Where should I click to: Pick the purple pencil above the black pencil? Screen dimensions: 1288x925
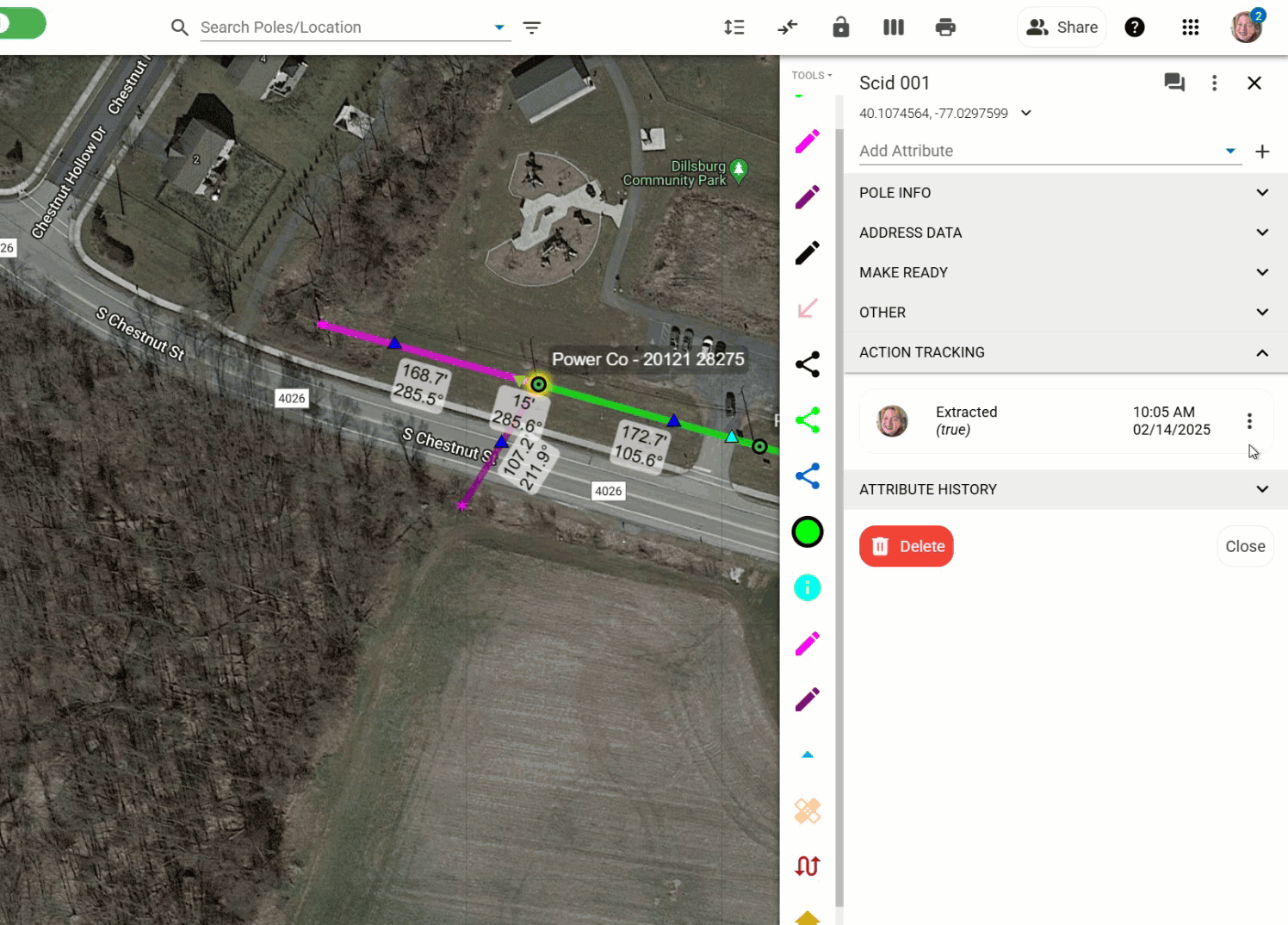tap(807, 197)
